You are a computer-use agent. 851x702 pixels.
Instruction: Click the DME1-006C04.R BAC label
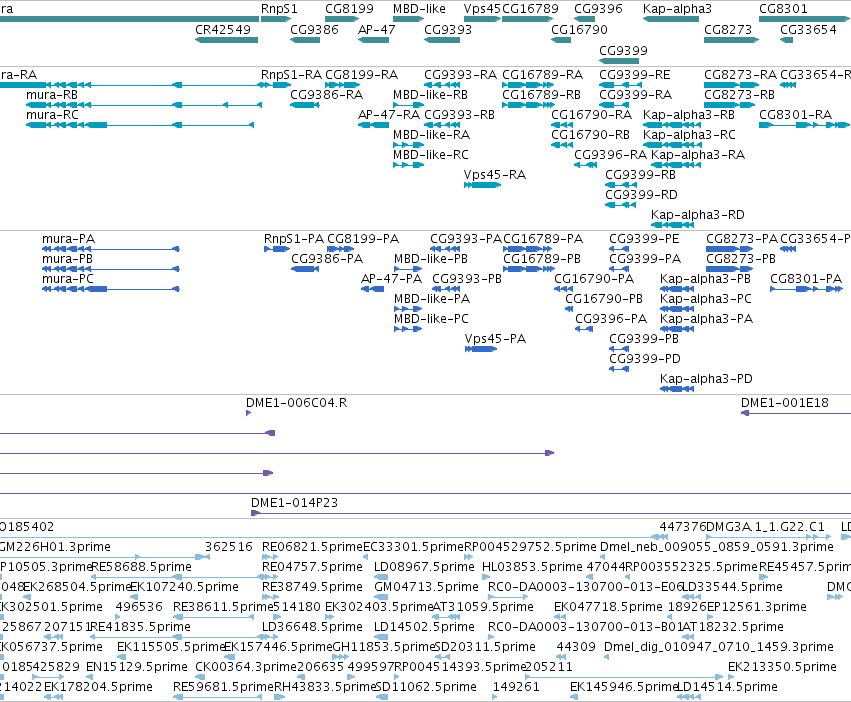click(x=296, y=403)
